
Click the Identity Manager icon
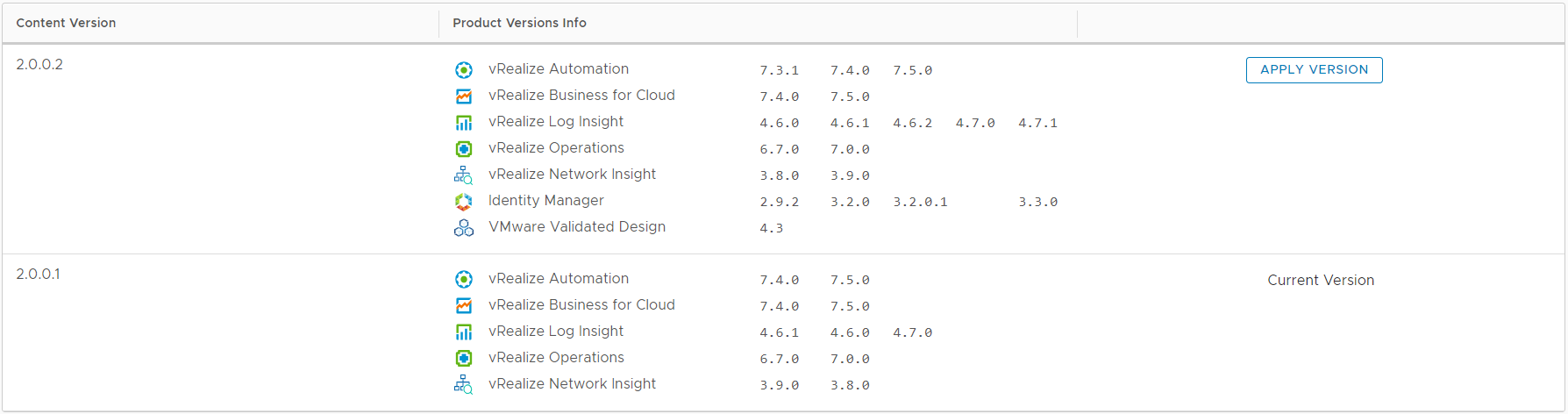click(x=464, y=202)
